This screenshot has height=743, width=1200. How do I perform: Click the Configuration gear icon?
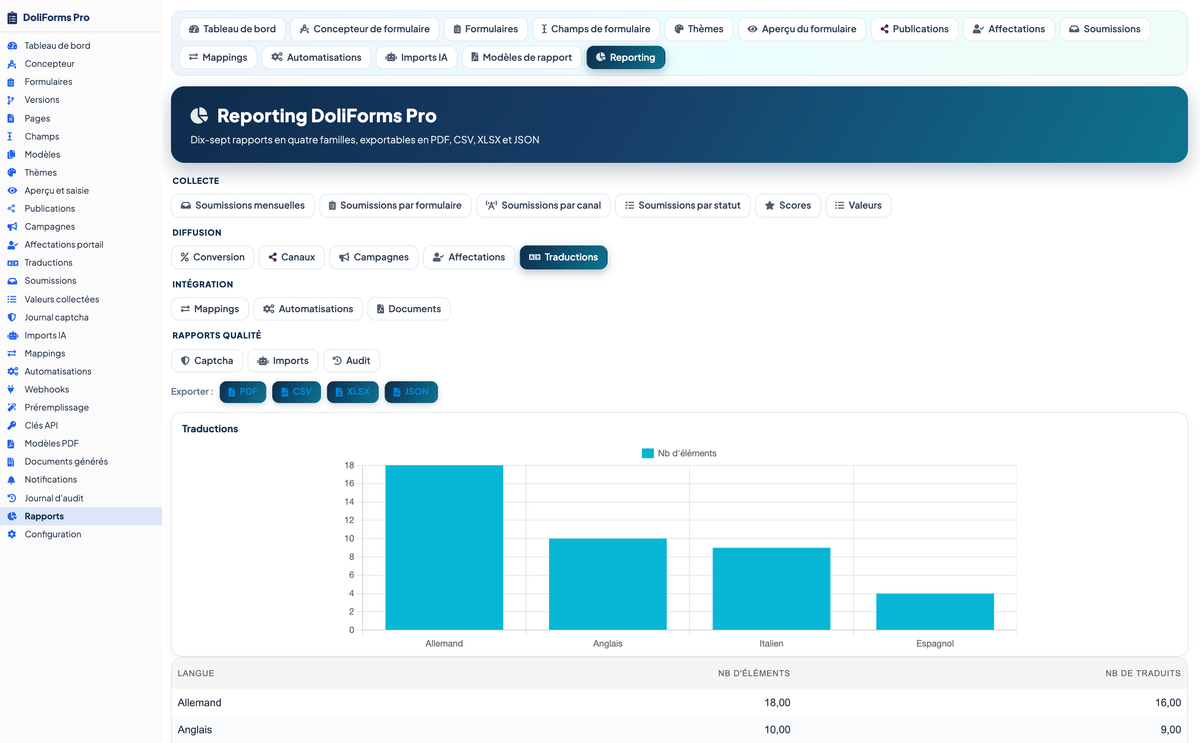(12, 534)
